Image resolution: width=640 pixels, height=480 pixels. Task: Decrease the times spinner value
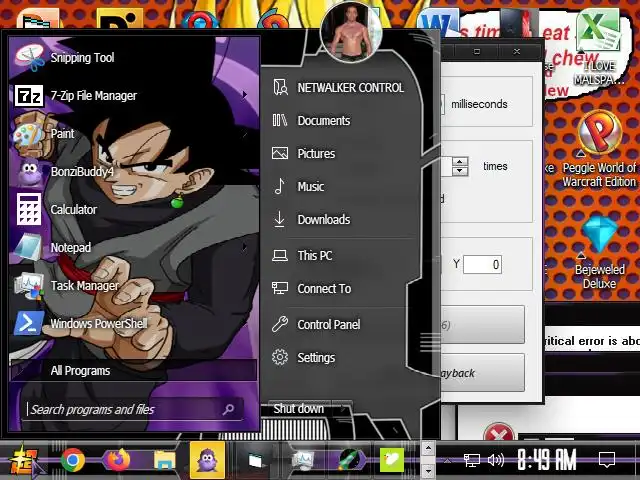click(x=460, y=171)
